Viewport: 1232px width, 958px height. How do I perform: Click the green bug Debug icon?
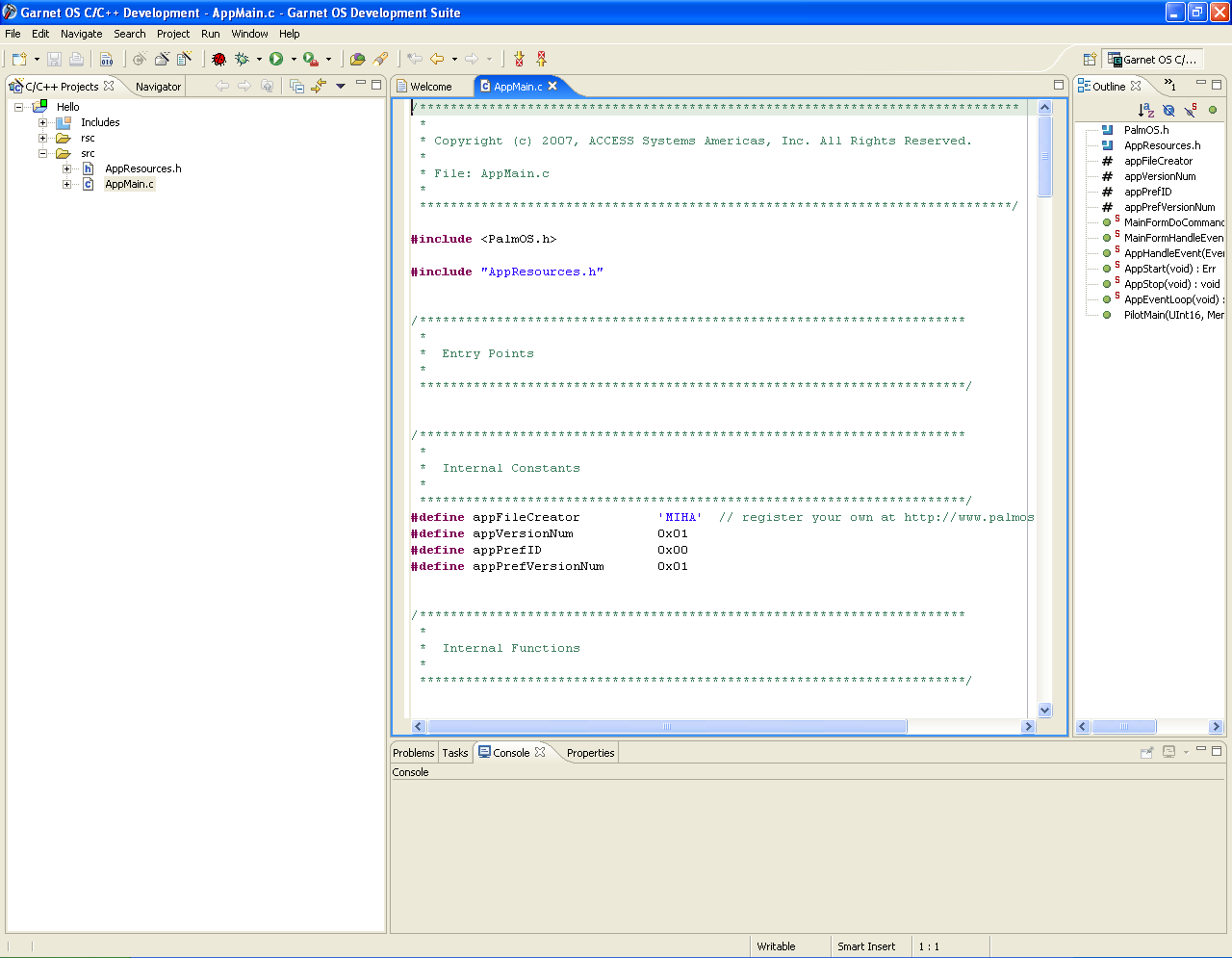(242, 59)
